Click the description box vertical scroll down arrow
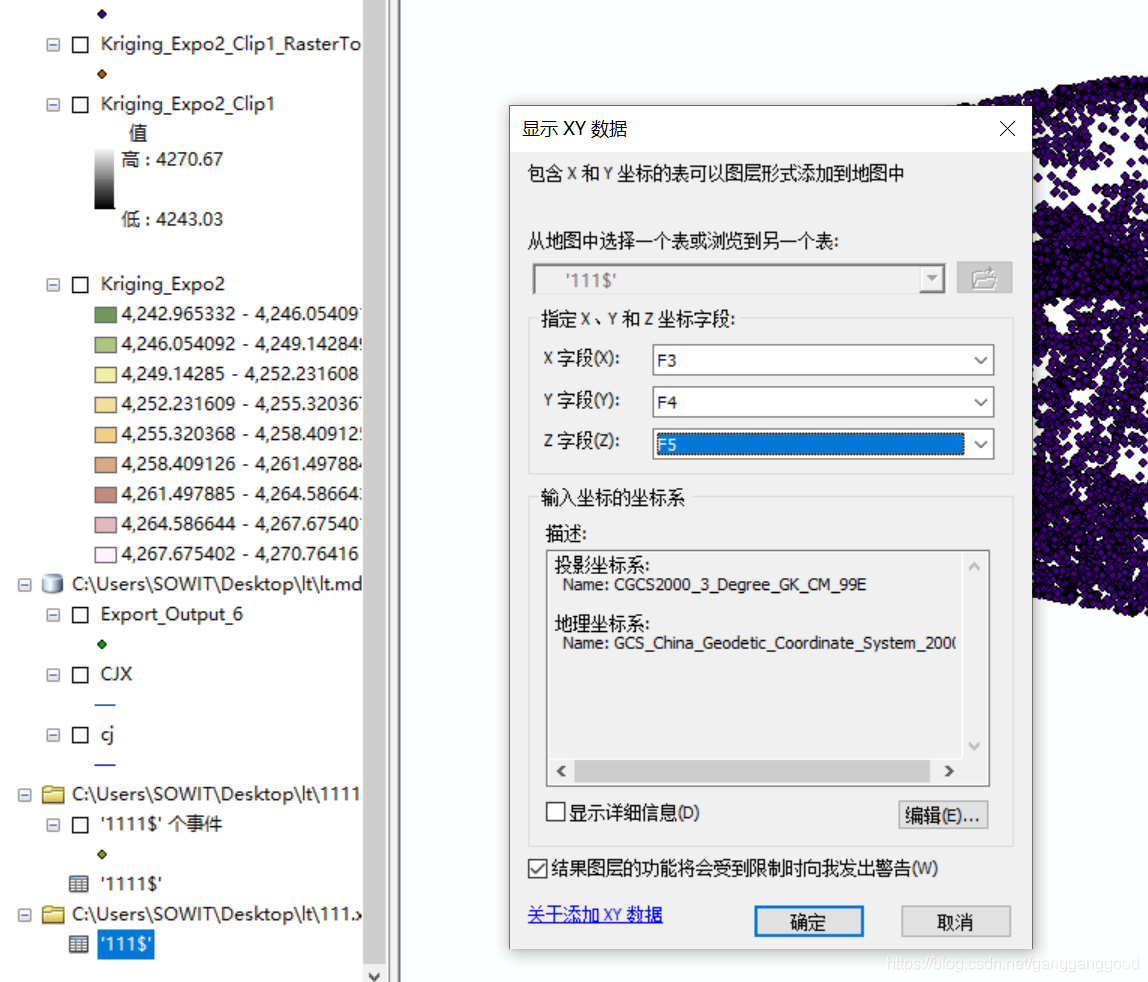Viewport: 1148px width, 982px height. [974, 746]
